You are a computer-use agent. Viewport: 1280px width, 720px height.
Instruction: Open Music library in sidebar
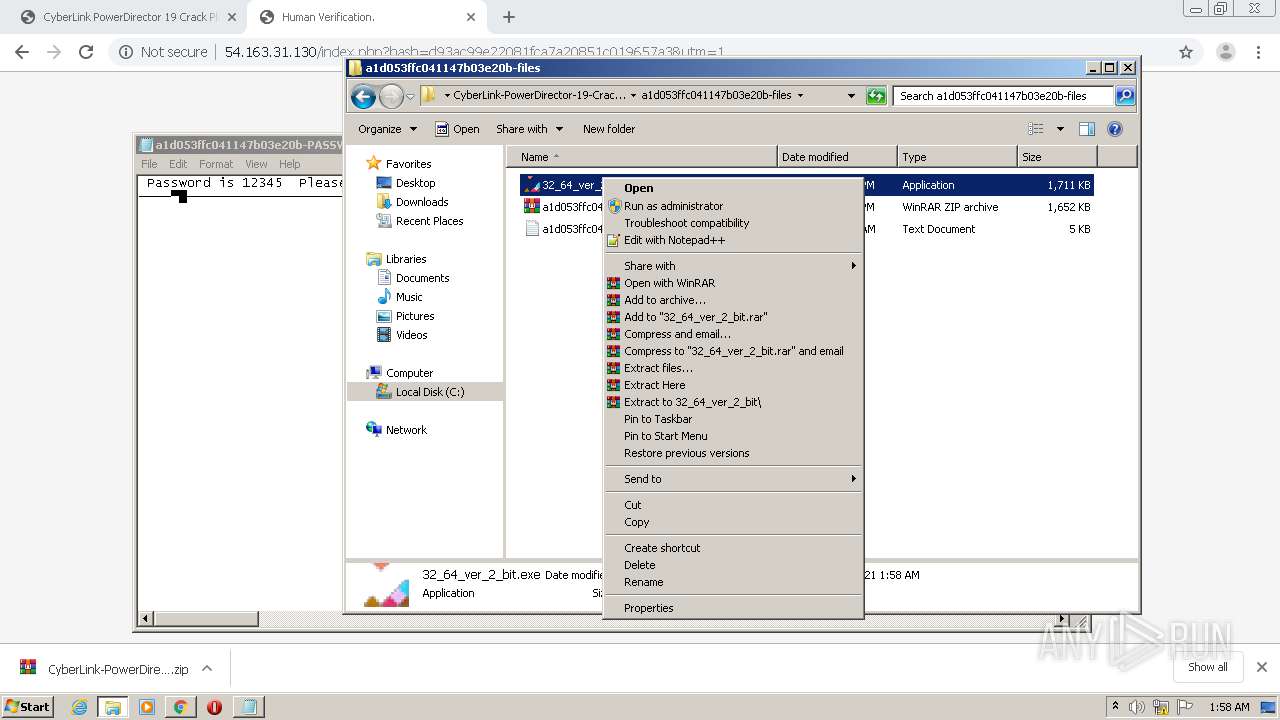[409, 297]
